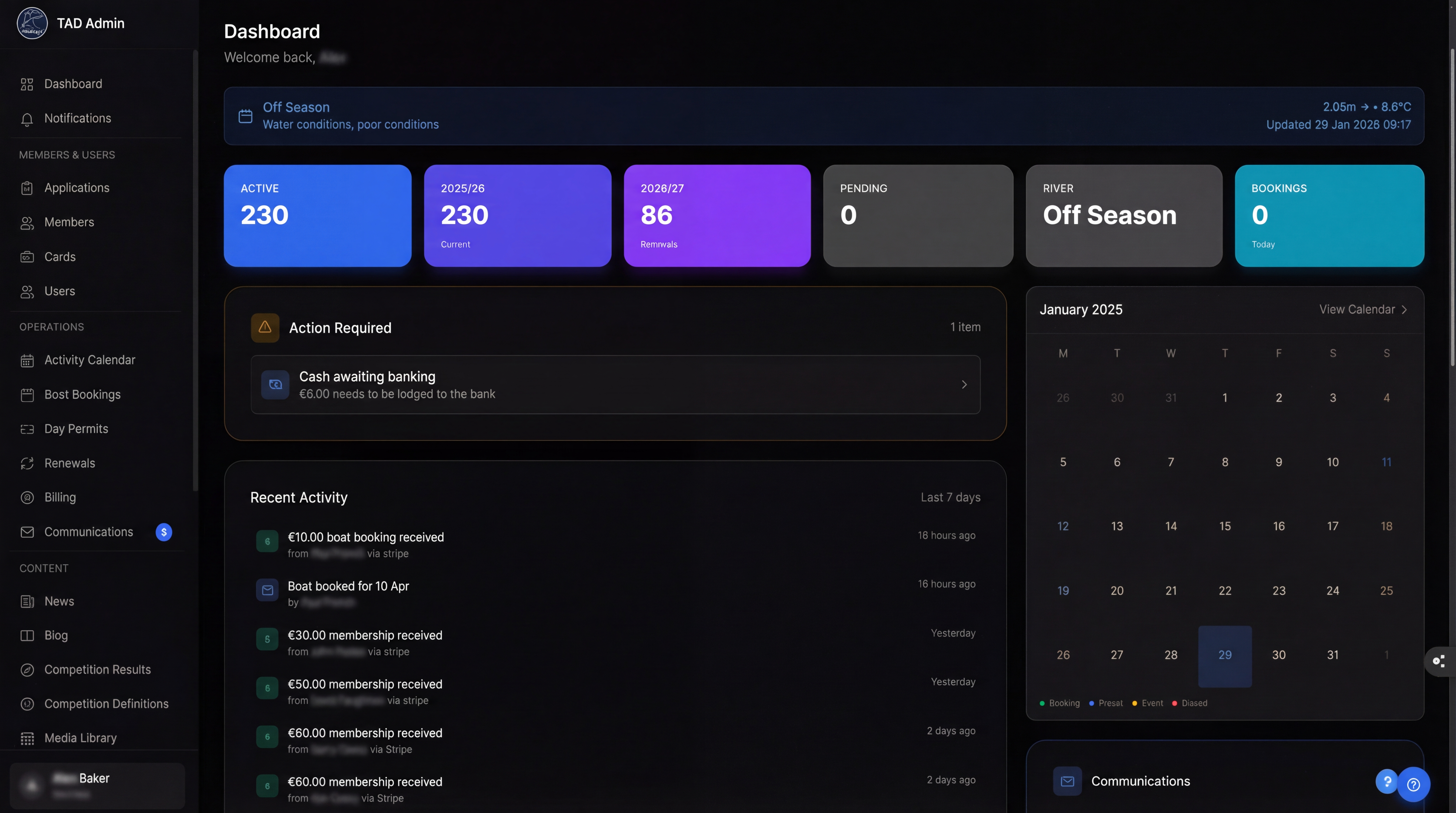Screen dimensions: 1456x813
Task: Click the Off Season banner calendar icon
Action: (x=245, y=116)
